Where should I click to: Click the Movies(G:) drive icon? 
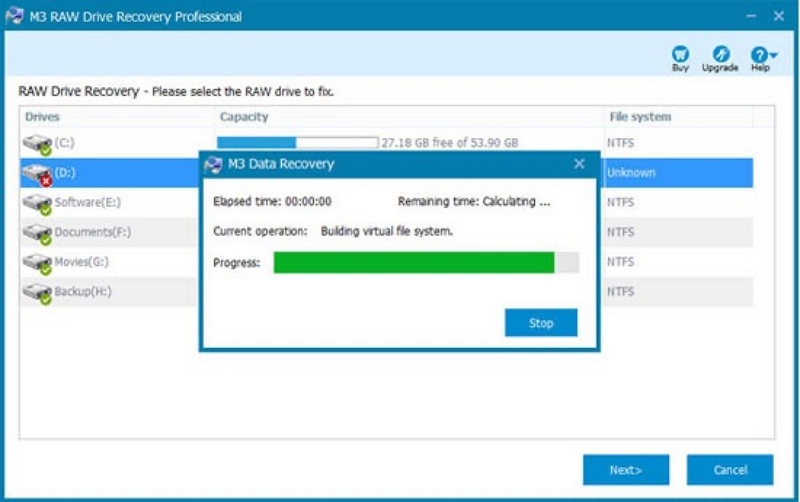tap(37, 263)
